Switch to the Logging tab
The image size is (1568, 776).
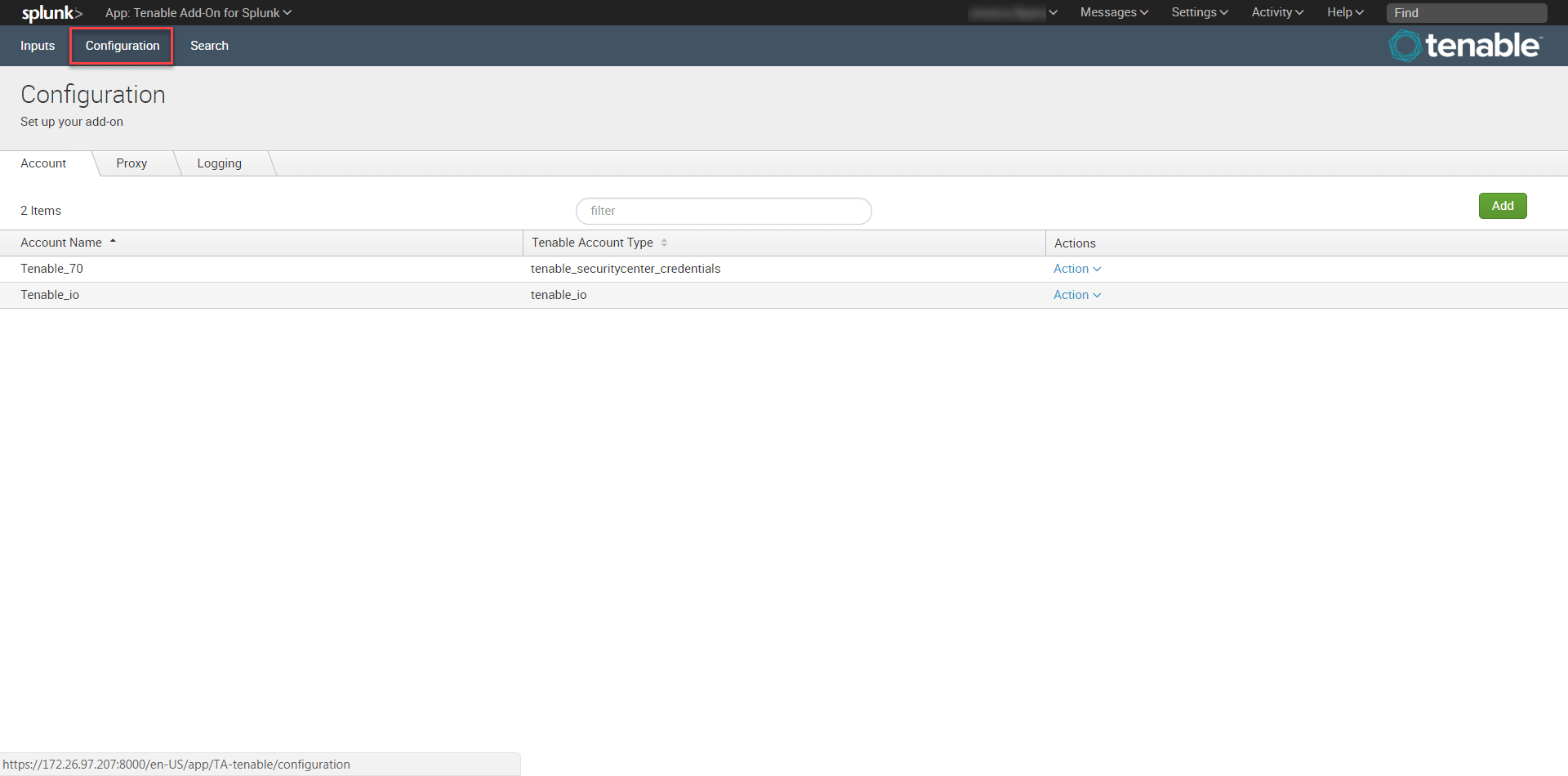218,163
